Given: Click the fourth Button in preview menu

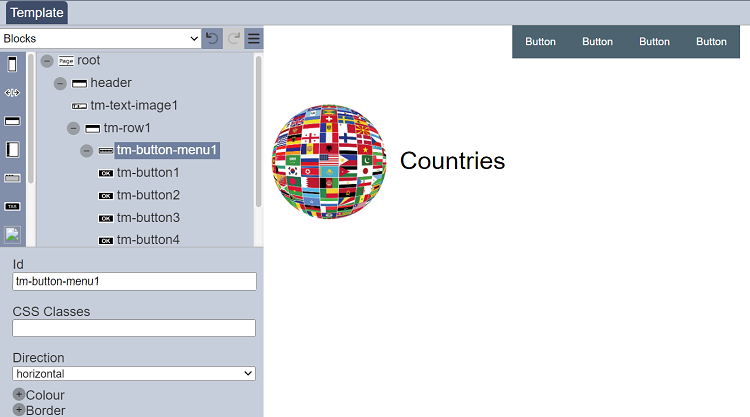Looking at the screenshot, I should [711, 42].
